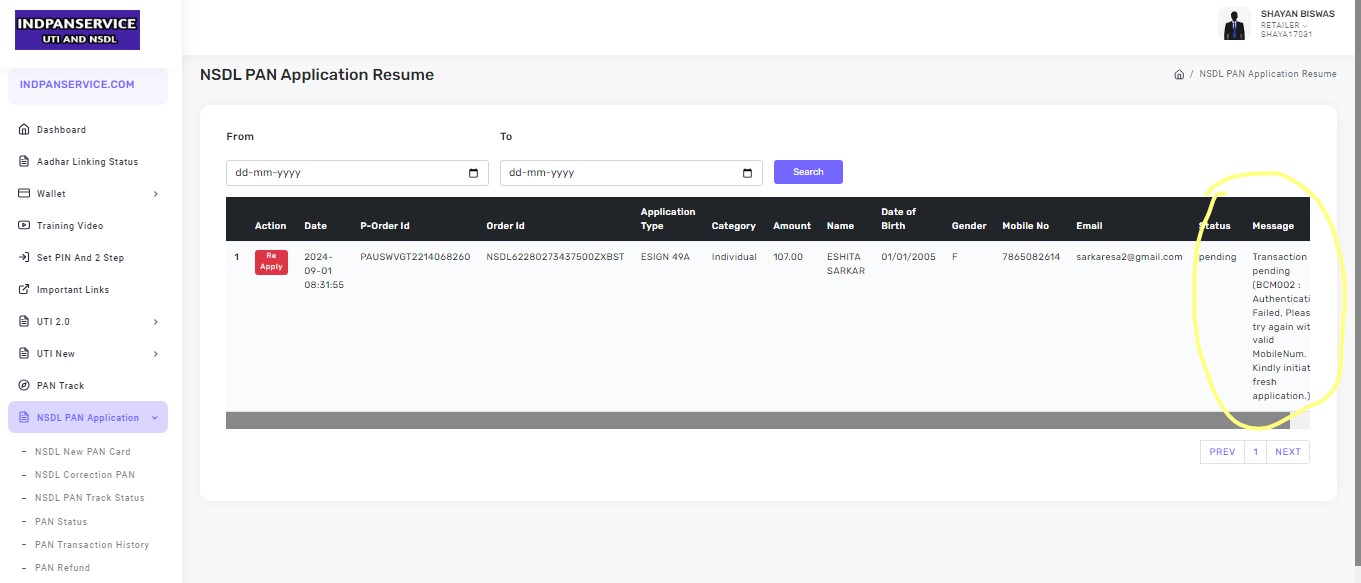Viewport: 1361px width, 583px height.
Task: Click the Wallet card icon
Action: 24,194
